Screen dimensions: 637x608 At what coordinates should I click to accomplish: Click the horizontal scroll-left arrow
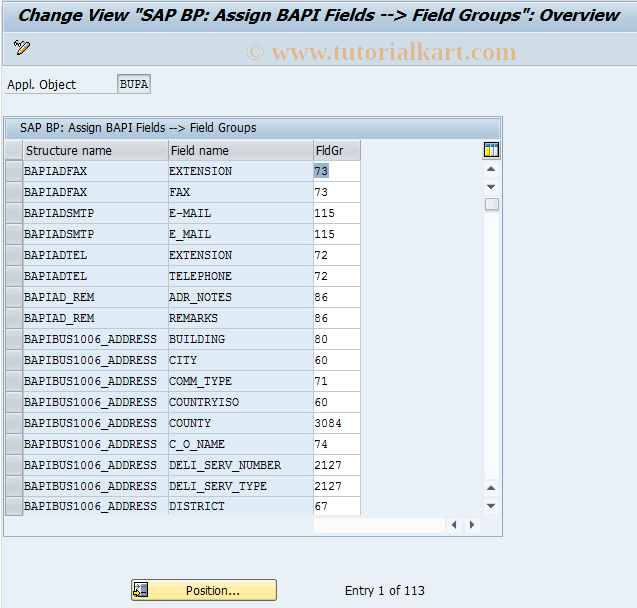454,525
